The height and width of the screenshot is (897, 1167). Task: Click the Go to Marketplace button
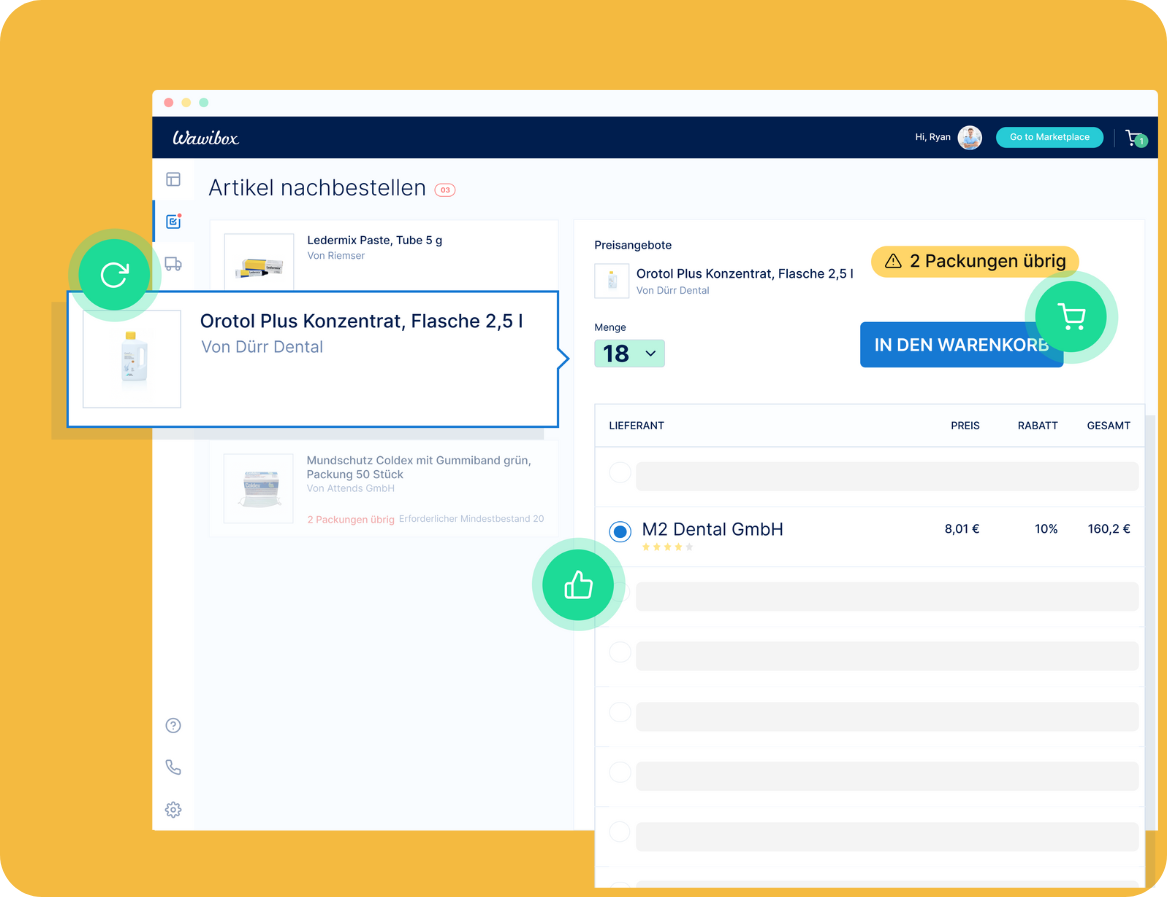[x=1049, y=138]
